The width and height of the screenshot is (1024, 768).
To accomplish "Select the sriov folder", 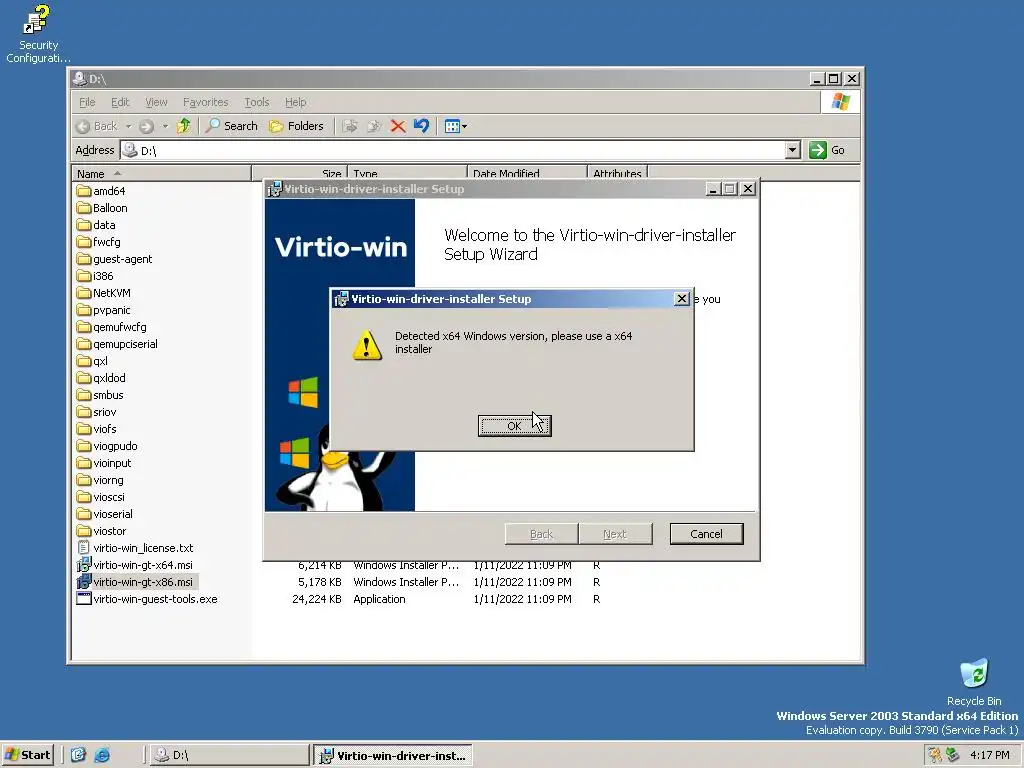I will point(97,411).
